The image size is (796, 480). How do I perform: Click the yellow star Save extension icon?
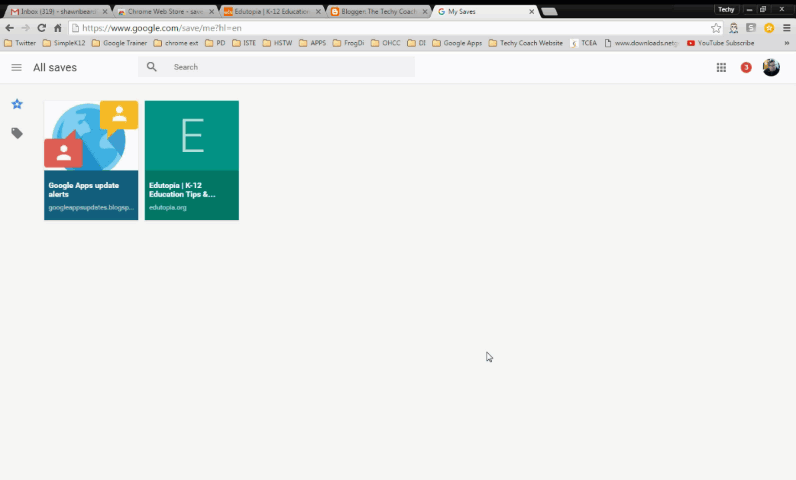(769, 28)
